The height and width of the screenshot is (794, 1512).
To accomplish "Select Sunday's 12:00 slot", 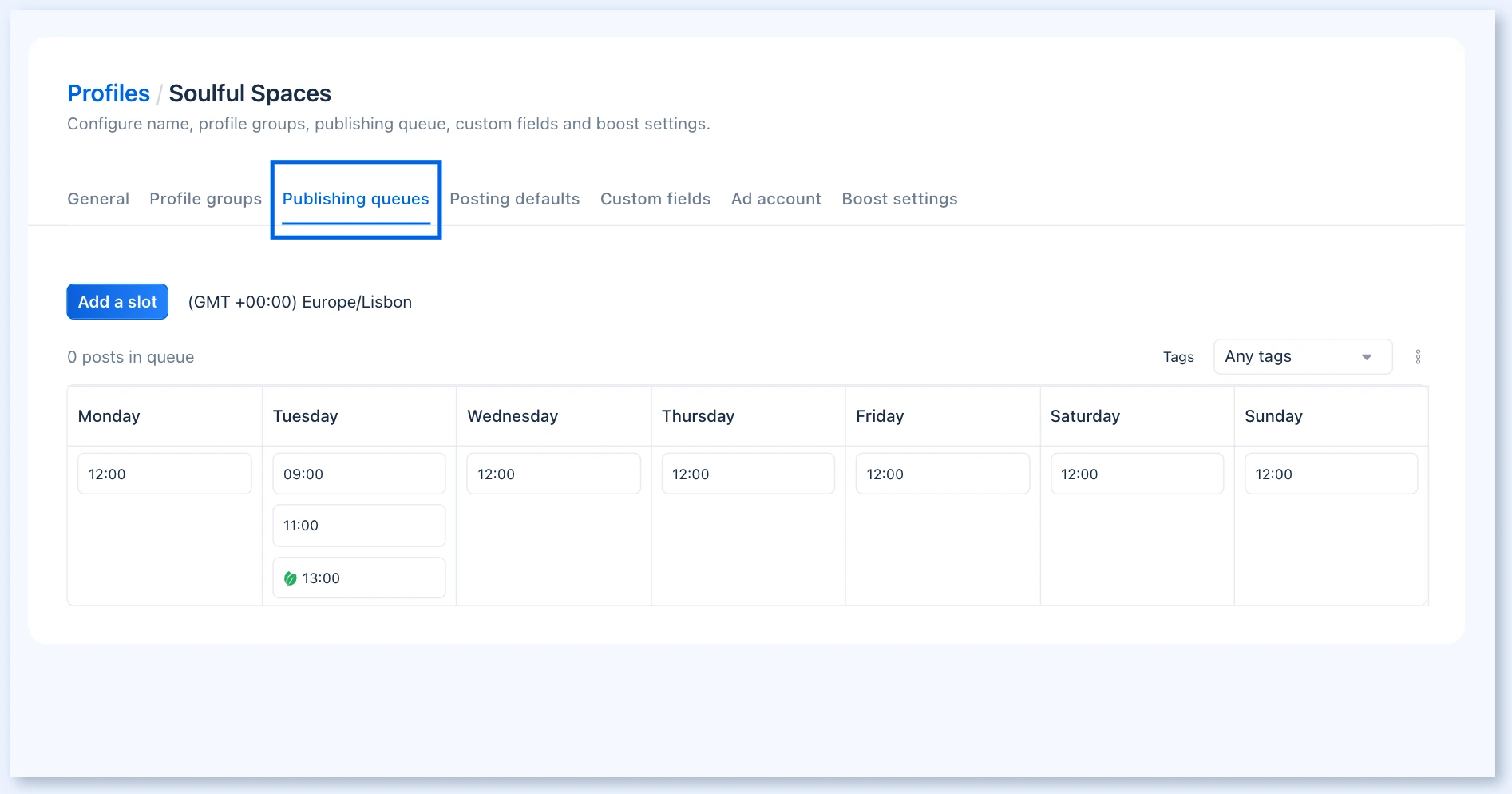I will 1332,474.
